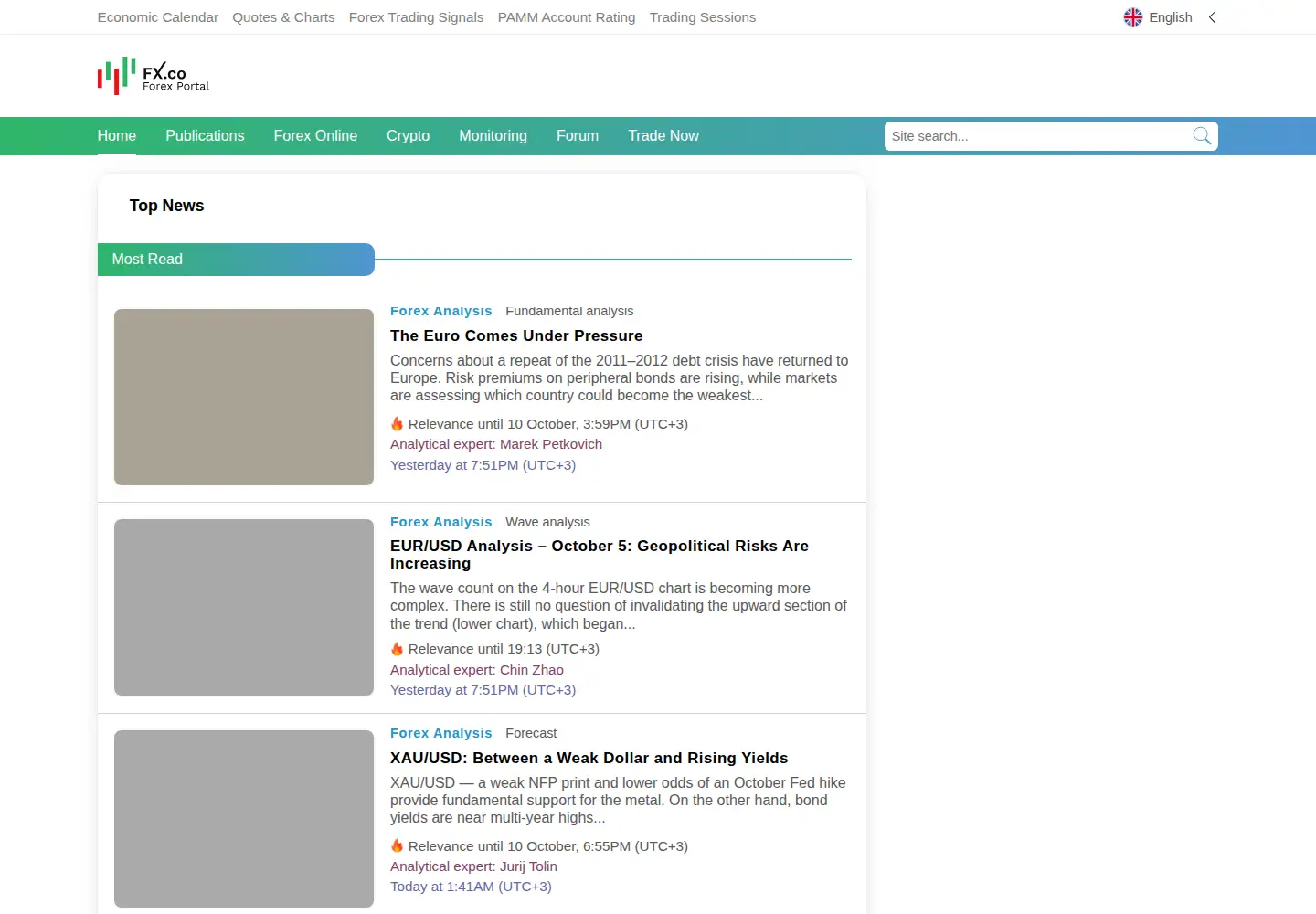The image size is (1316, 914).
Task: Click 'Yesterday at 7:51PM' under Marek Petkovich
Action: click(483, 465)
